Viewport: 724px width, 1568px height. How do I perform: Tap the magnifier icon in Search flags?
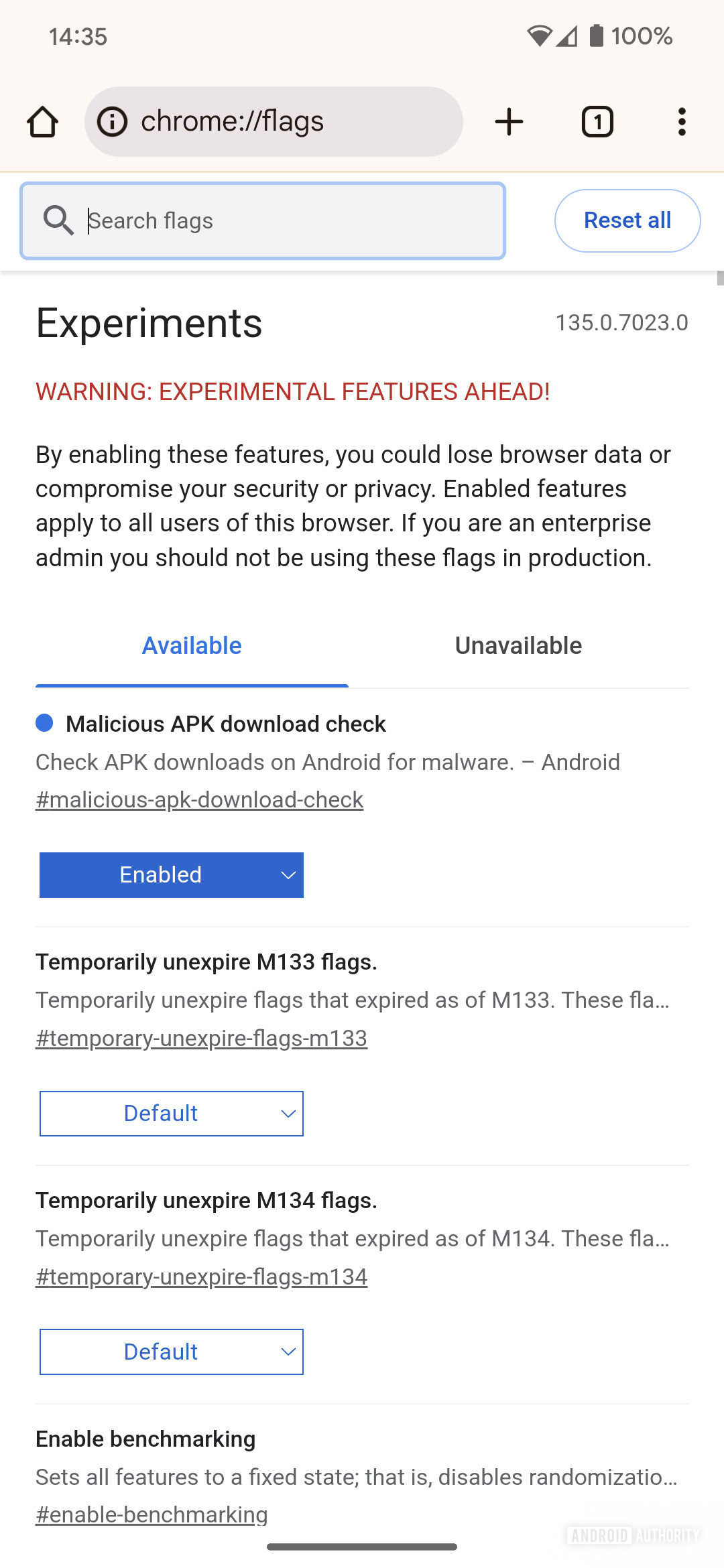pyautogui.click(x=58, y=220)
